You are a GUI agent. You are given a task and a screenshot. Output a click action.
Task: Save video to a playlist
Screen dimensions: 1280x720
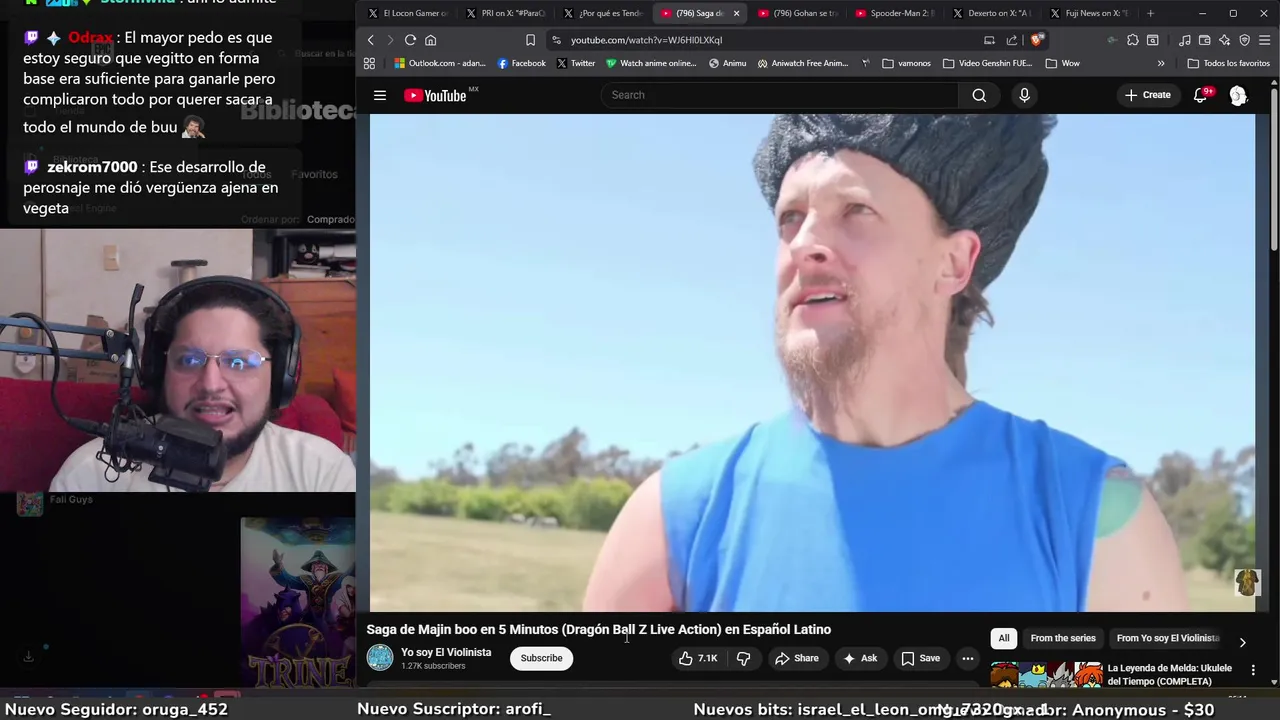coord(921,658)
